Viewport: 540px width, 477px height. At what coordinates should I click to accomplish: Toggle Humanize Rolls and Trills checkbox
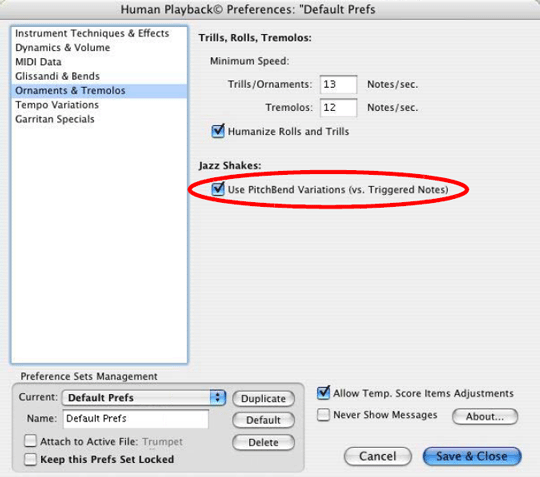(218, 131)
